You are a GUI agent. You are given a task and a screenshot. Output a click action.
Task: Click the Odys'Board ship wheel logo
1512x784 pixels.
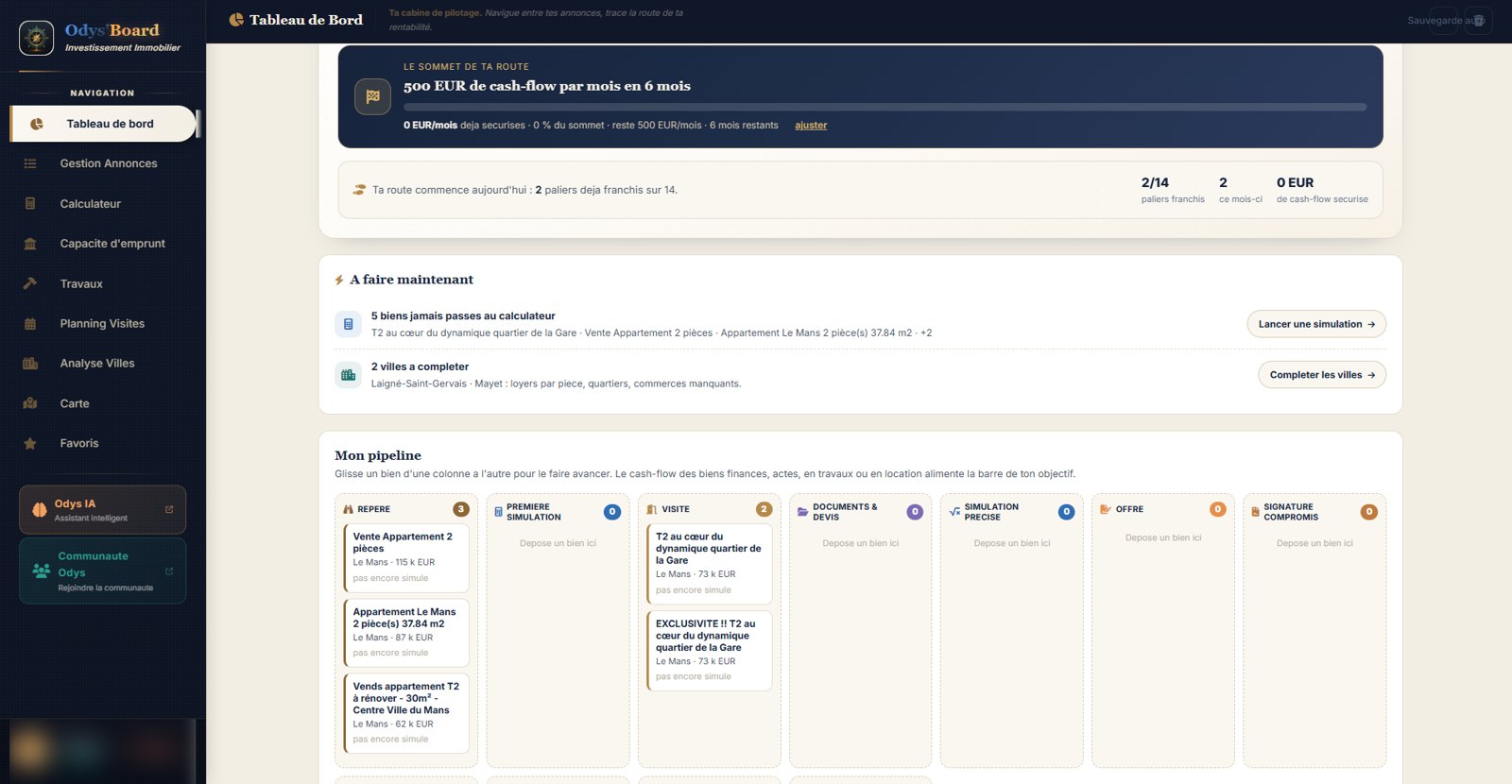pos(36,38)
